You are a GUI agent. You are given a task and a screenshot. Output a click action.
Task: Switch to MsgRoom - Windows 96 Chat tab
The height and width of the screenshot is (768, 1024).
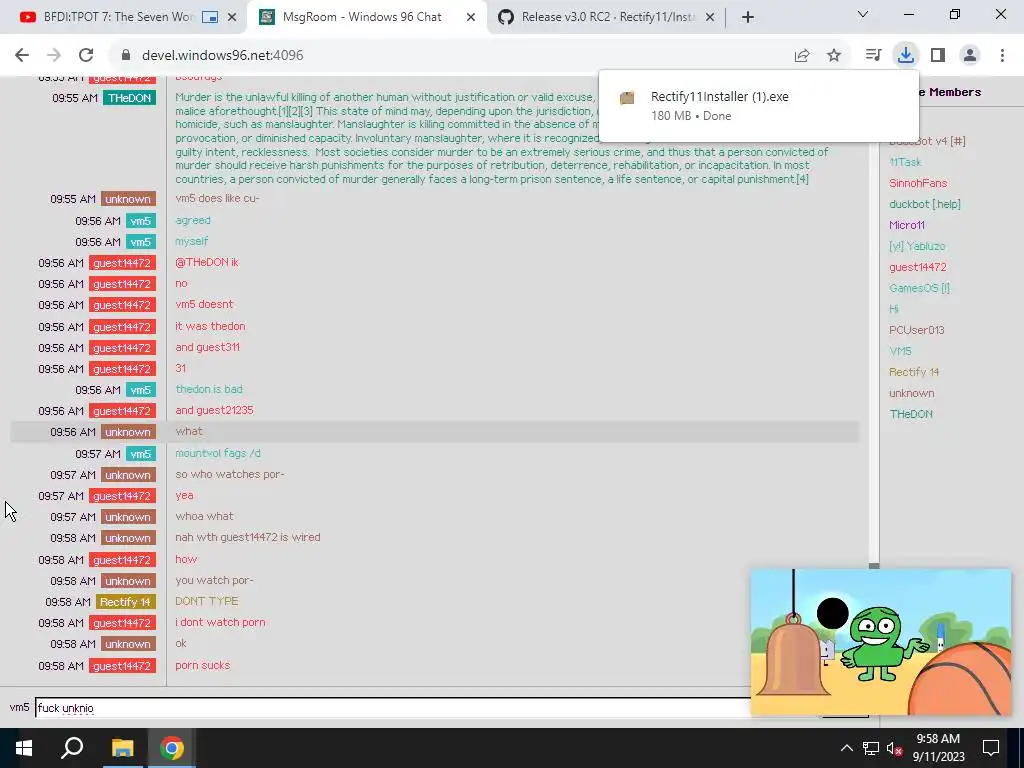click(x=362, y=17)
